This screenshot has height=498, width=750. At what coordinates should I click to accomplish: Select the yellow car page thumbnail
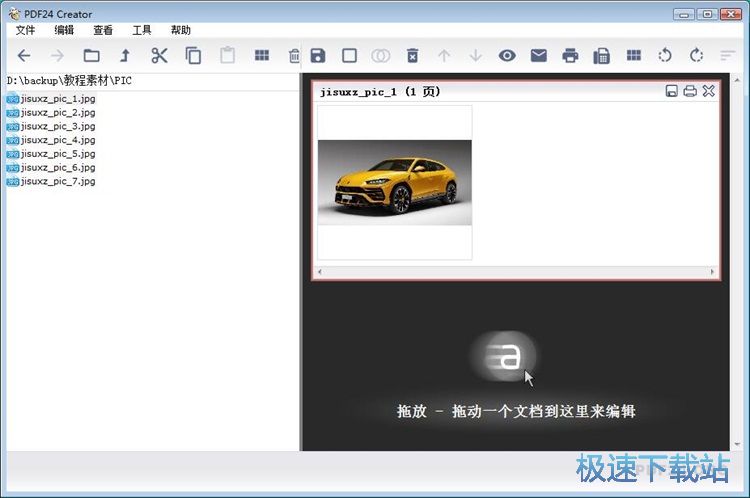pyautogui.click(x=395, y=183)
